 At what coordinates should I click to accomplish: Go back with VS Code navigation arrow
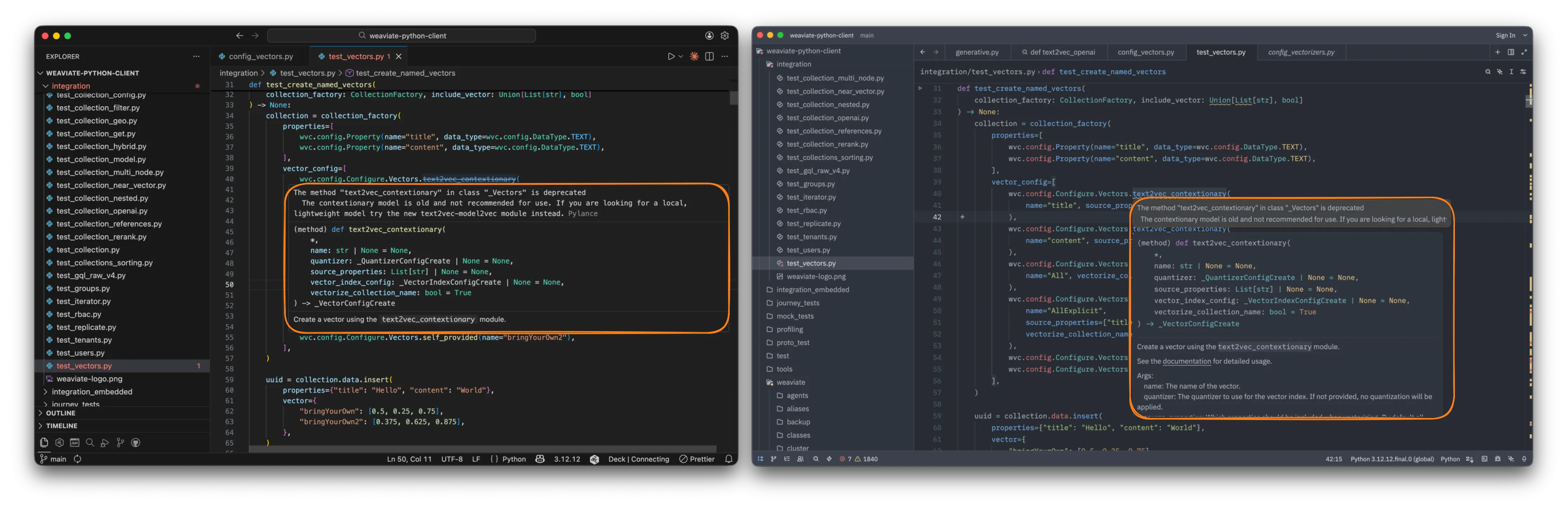[239, 36]
